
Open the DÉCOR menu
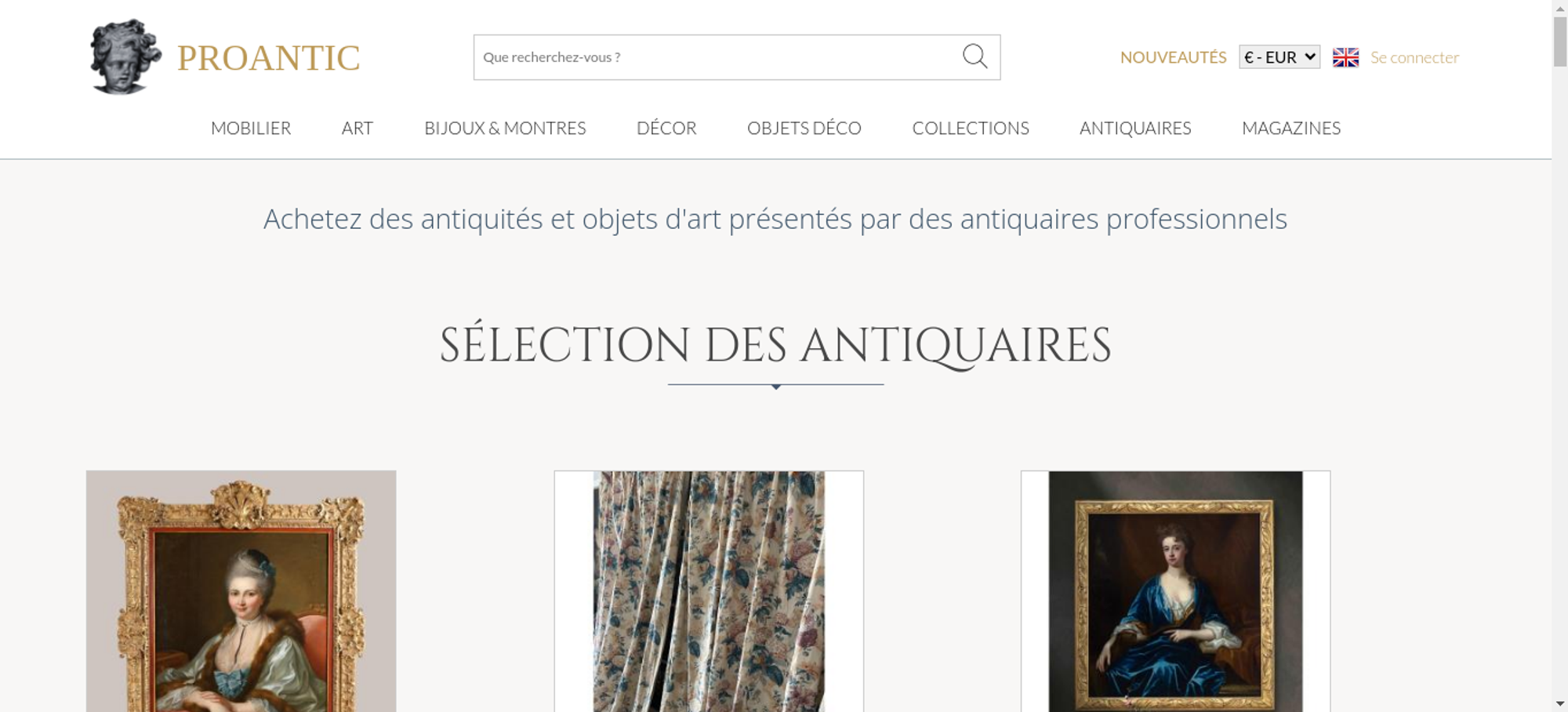(666, 128)
